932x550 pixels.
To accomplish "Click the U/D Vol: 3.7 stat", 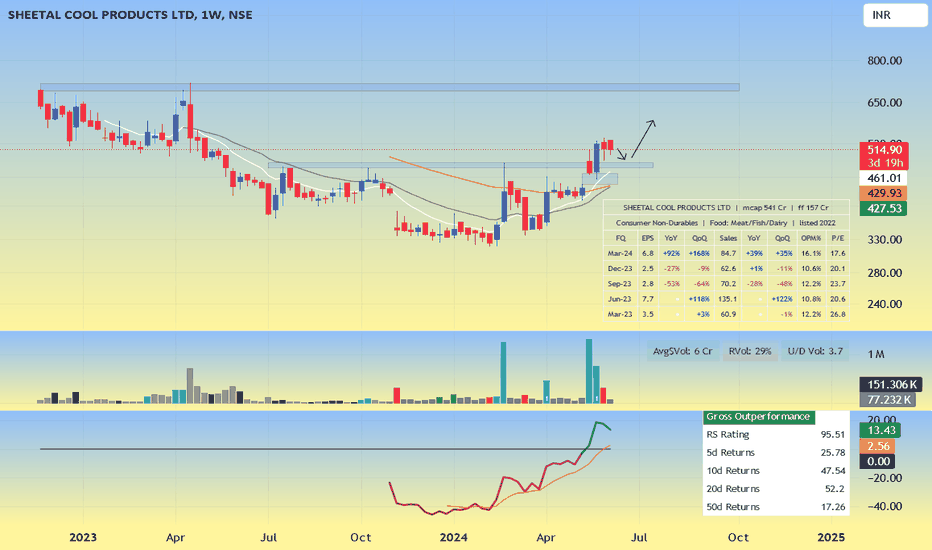I will tap(815, 351).
